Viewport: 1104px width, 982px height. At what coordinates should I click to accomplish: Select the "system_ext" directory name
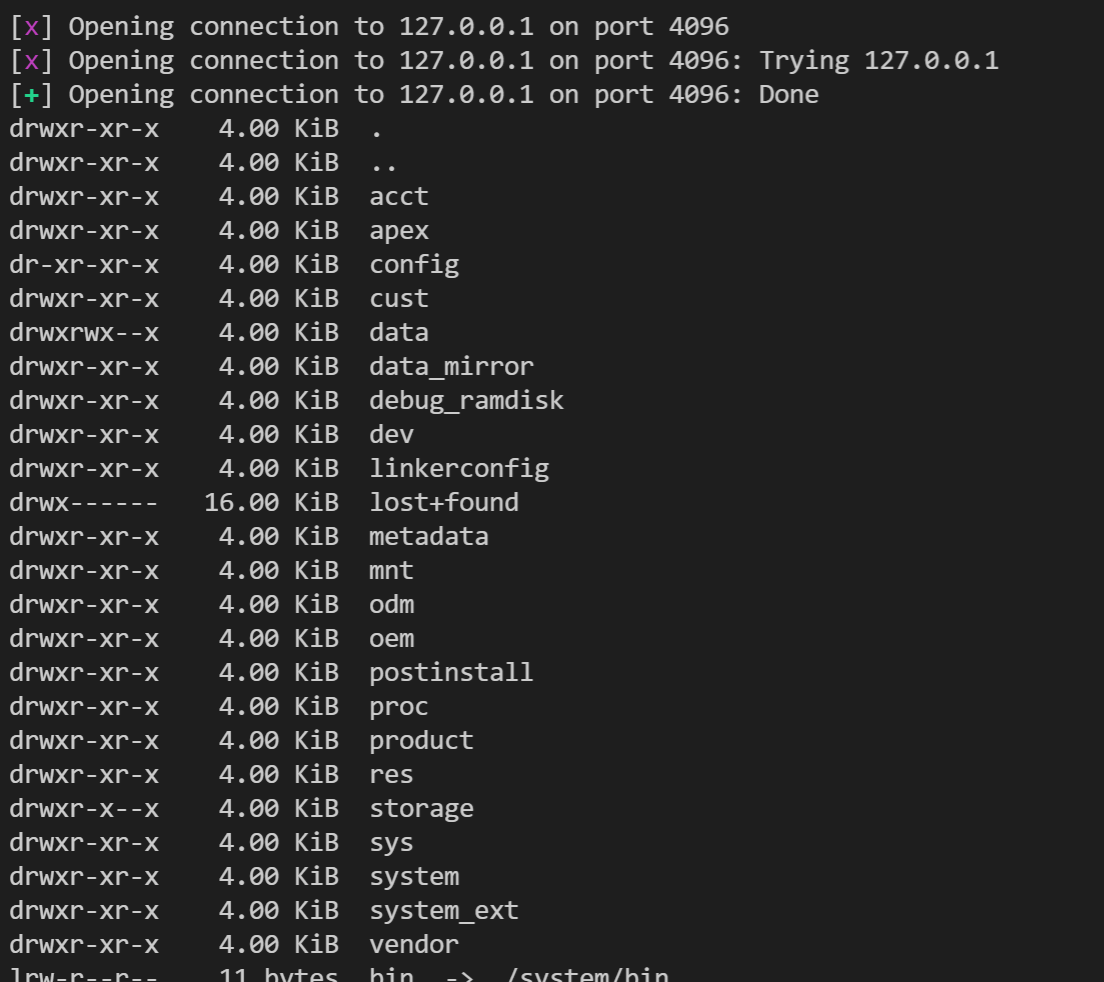444,910
